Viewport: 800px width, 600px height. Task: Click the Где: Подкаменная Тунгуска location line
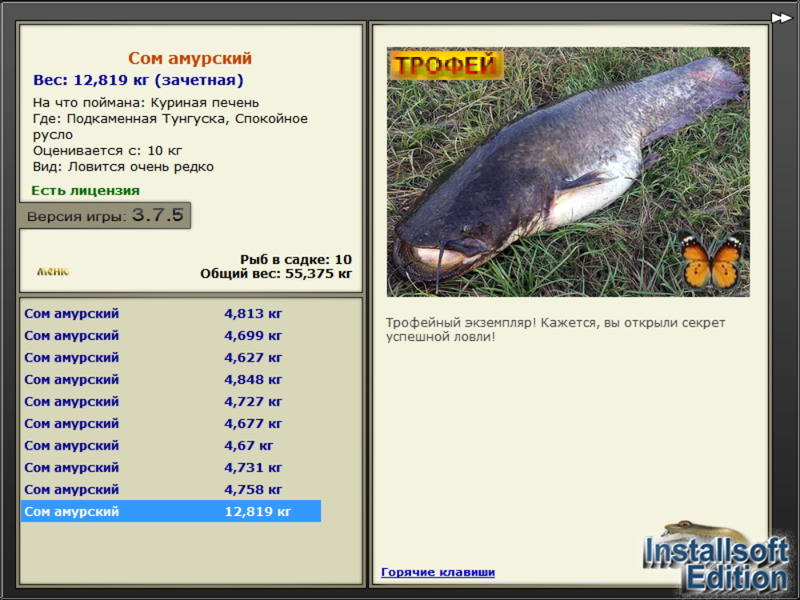point(170,127)
